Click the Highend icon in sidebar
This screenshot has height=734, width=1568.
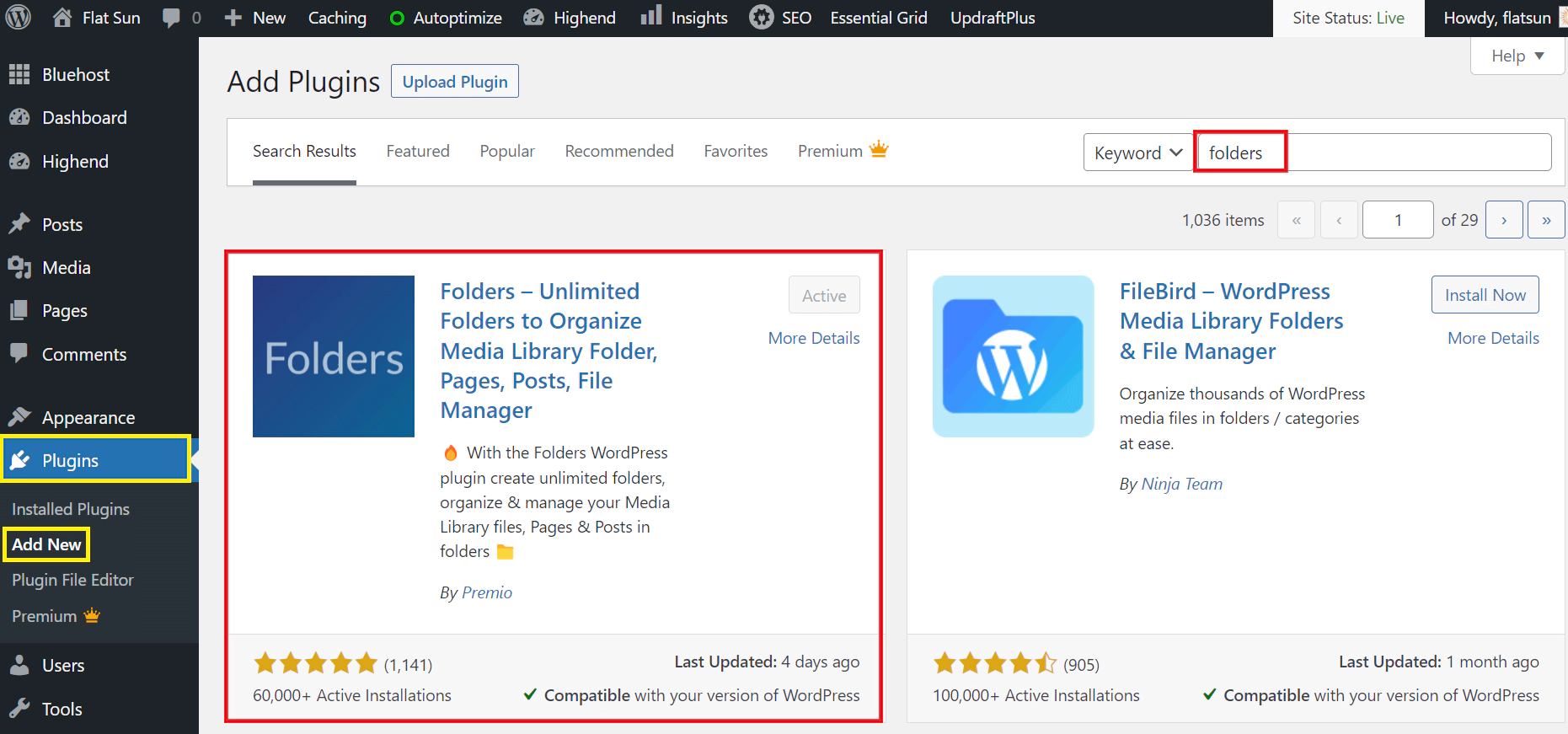(x=19, y=161)
